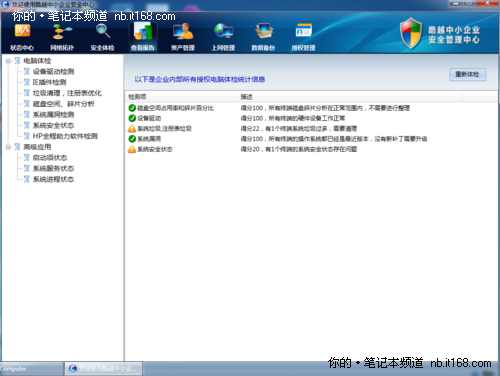Select 系统服务状态 in the tree
This screenshot has width=500, height=376.
point(53,168)
